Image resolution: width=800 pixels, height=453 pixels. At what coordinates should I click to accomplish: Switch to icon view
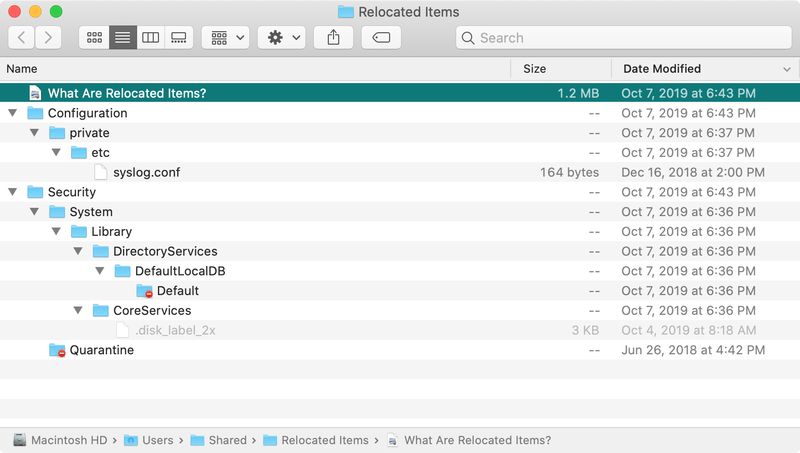tap(94, 38)
